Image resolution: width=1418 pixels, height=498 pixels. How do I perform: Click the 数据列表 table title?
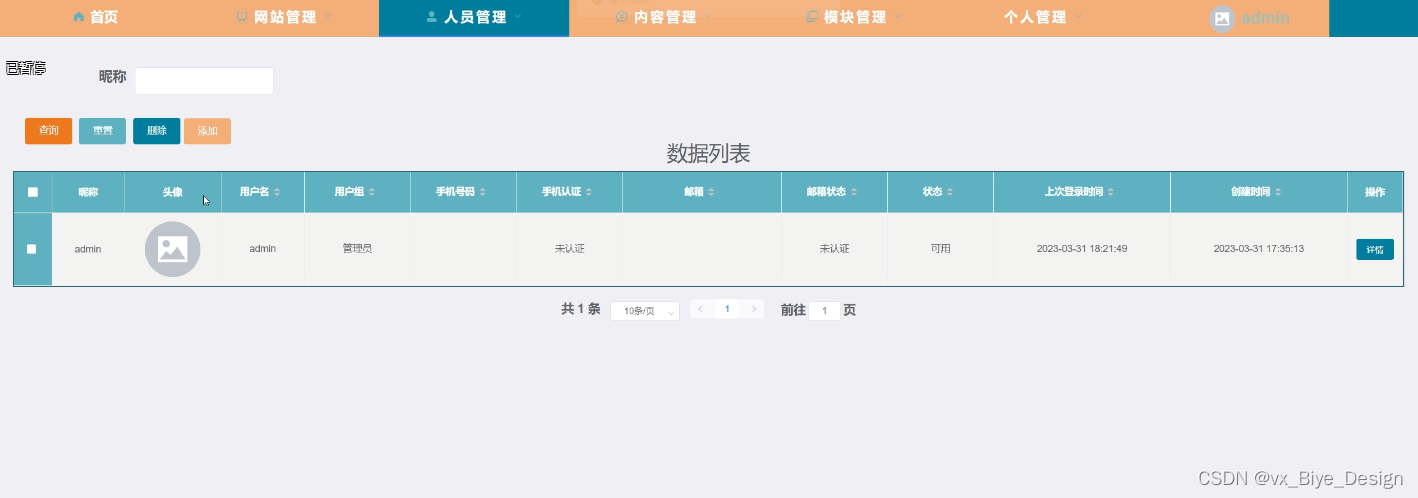(708, 154)
